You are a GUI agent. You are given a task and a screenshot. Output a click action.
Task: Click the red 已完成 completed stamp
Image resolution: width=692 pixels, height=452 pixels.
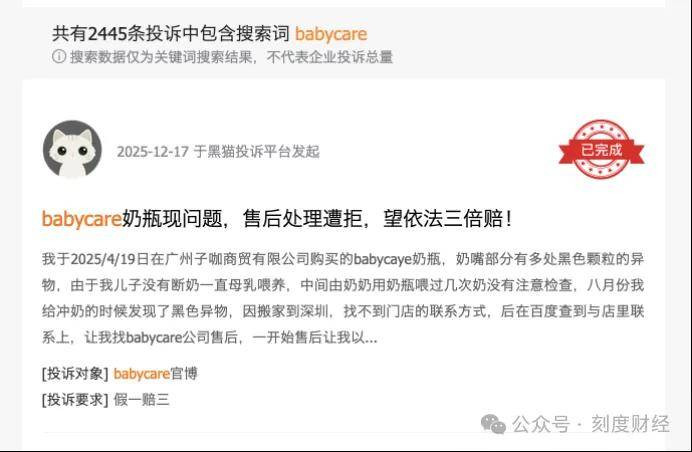tap(601, 150)
